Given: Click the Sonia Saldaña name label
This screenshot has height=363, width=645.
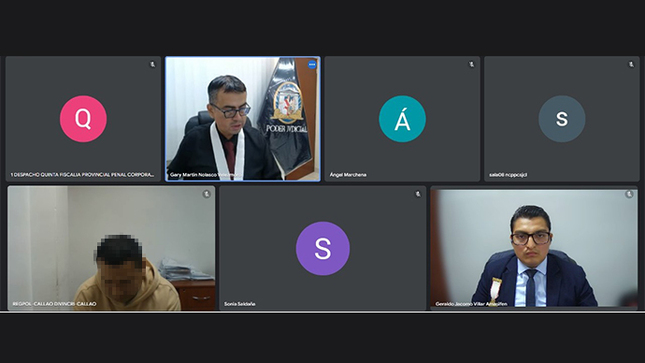Looking at the screenshot, I should click(240, 304).
